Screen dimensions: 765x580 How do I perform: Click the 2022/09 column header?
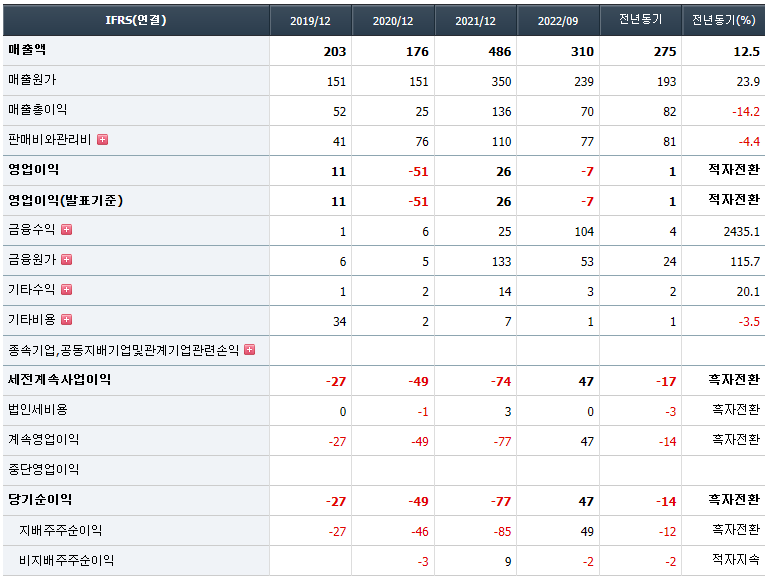click(x=558, y=21)
